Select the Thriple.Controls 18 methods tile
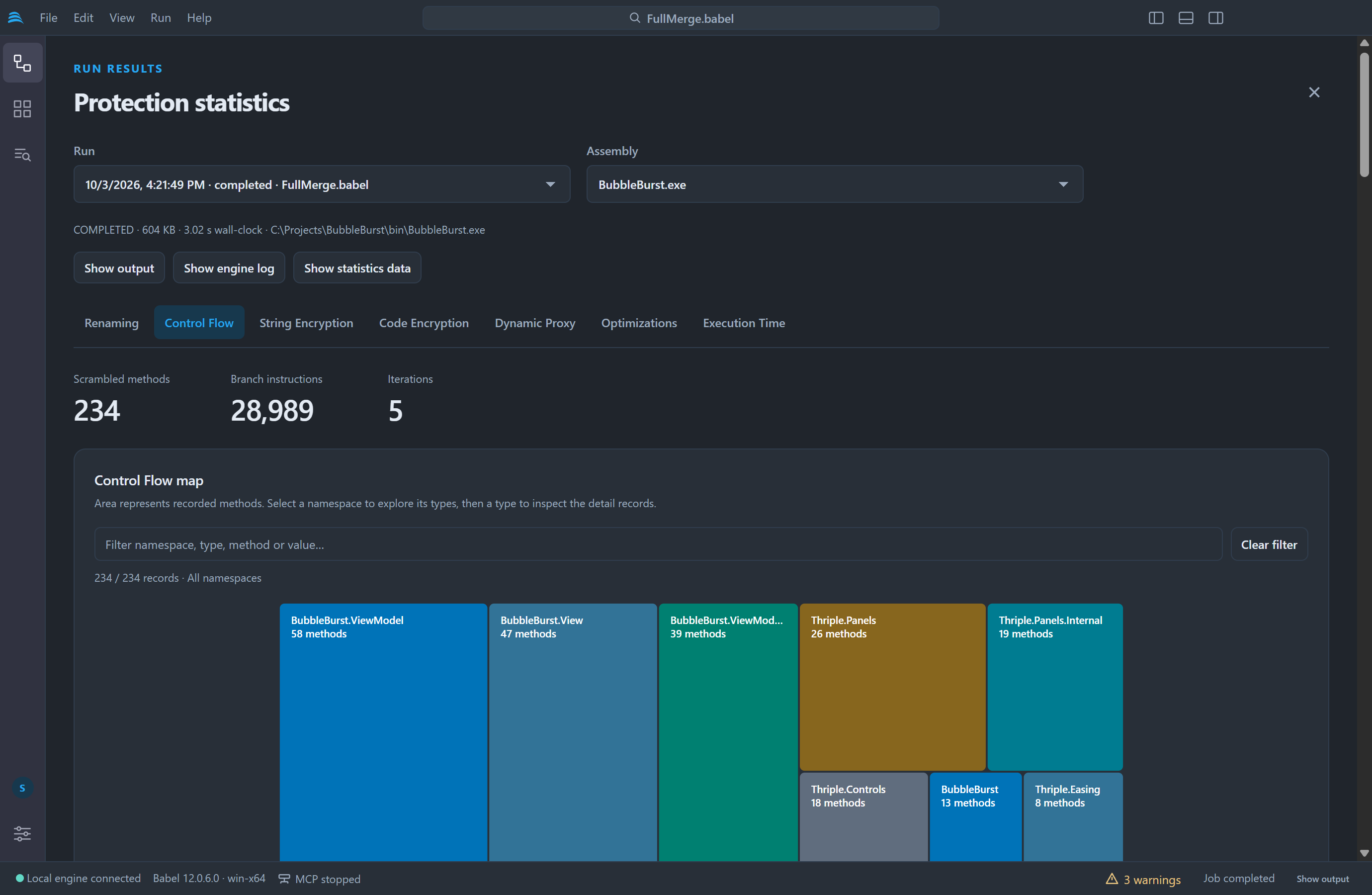The height and width of the screenshot is (895, 1372). pos(863,817)
